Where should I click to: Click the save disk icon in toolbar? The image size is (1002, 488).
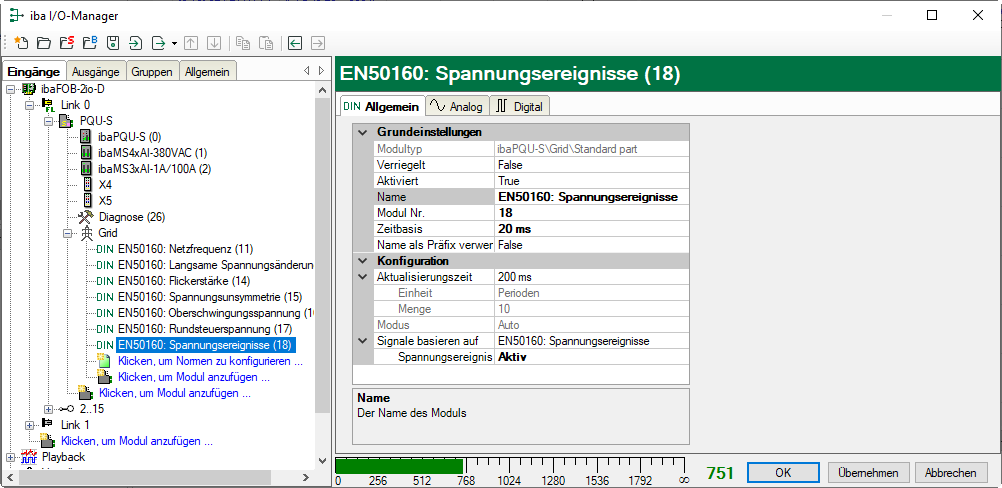[112, 43]
